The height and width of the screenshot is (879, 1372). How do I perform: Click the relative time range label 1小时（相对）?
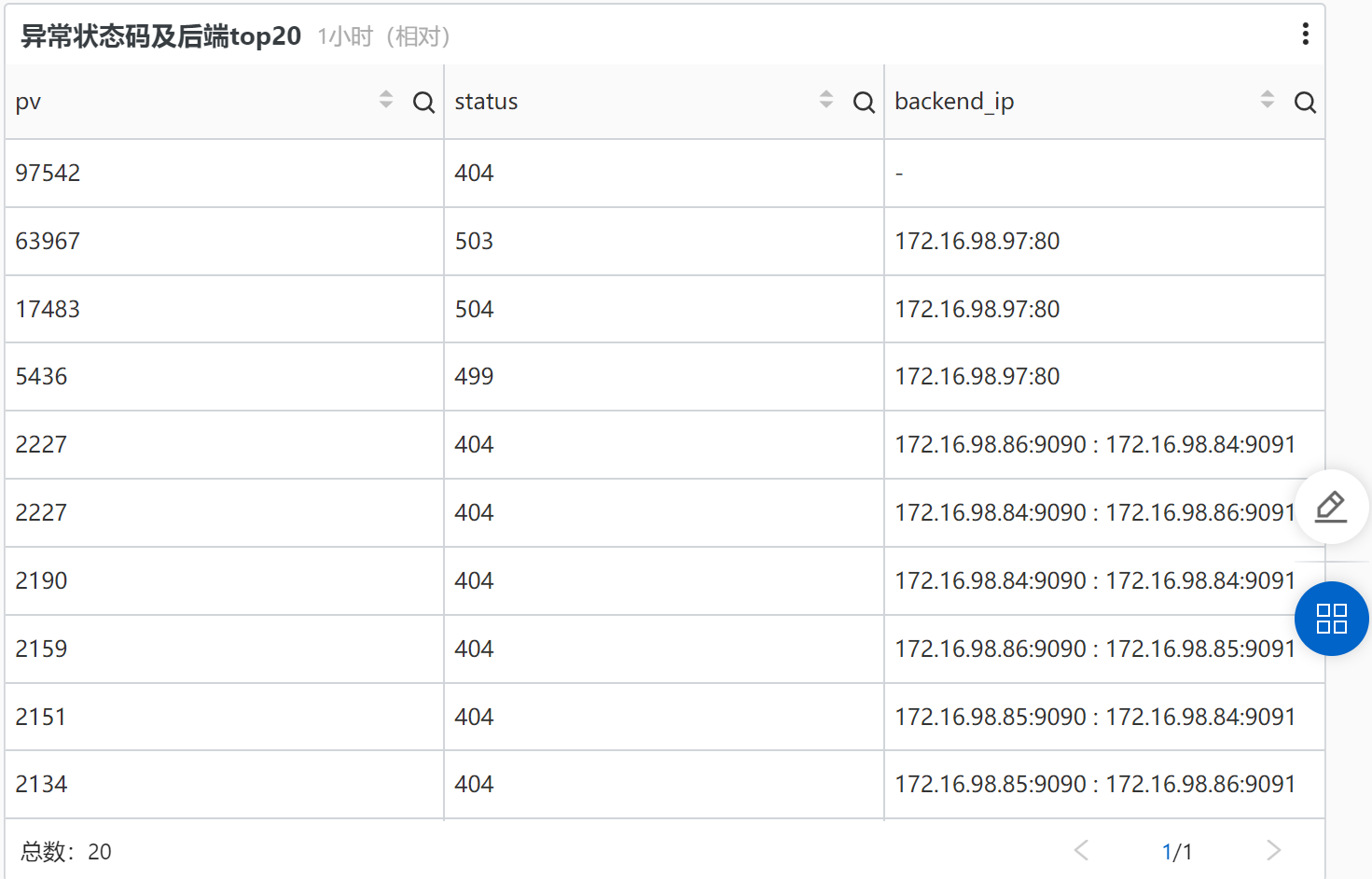(383, 36)
